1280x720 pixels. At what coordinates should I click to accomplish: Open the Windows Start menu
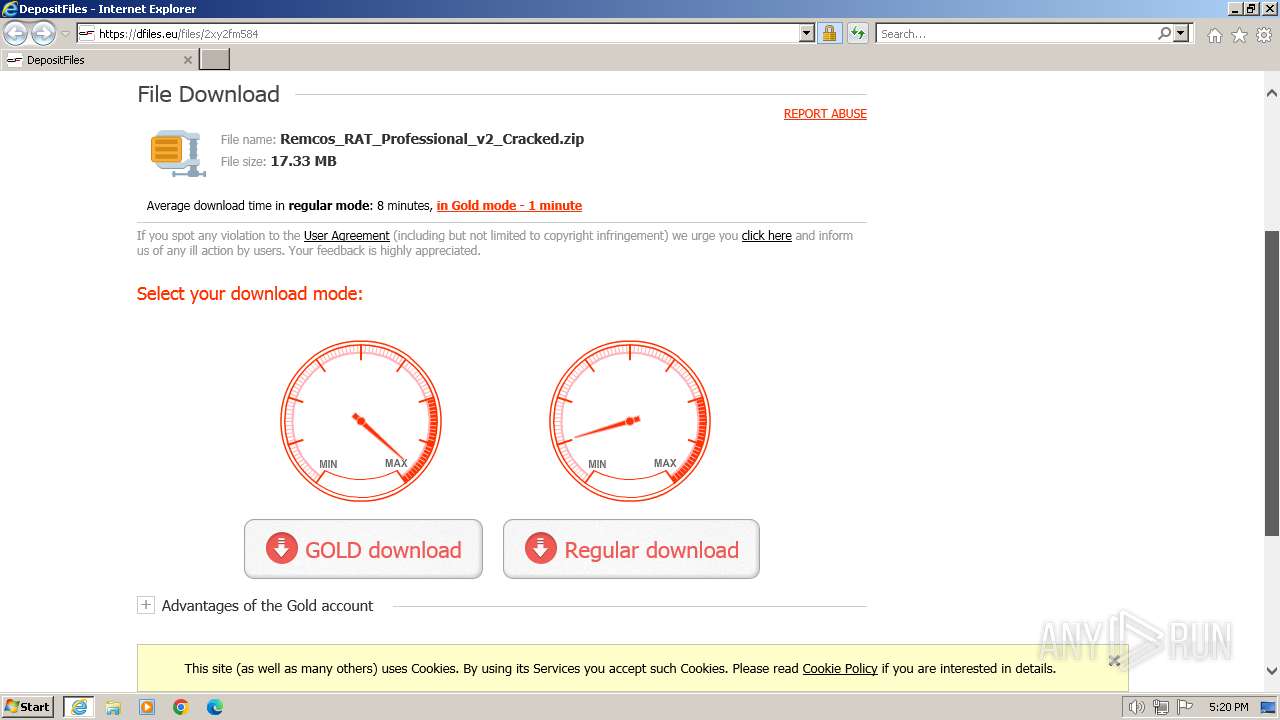[x=28, y=706]
